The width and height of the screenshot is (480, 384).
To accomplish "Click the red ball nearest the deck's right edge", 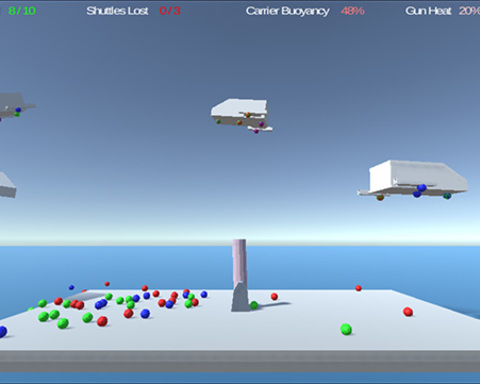I will point(408,312).
